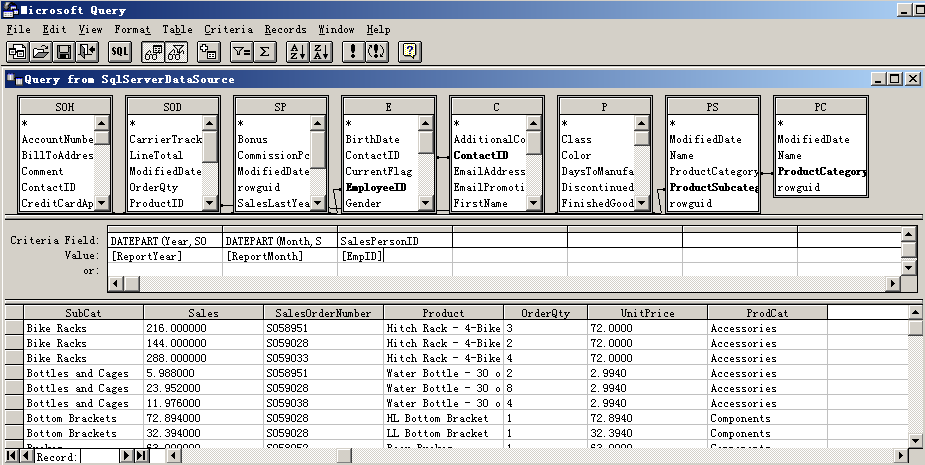The width and height of the screenshot is (925, 465).
Task: Click the down arrow of the P table list
Action: tap(642, 204)
